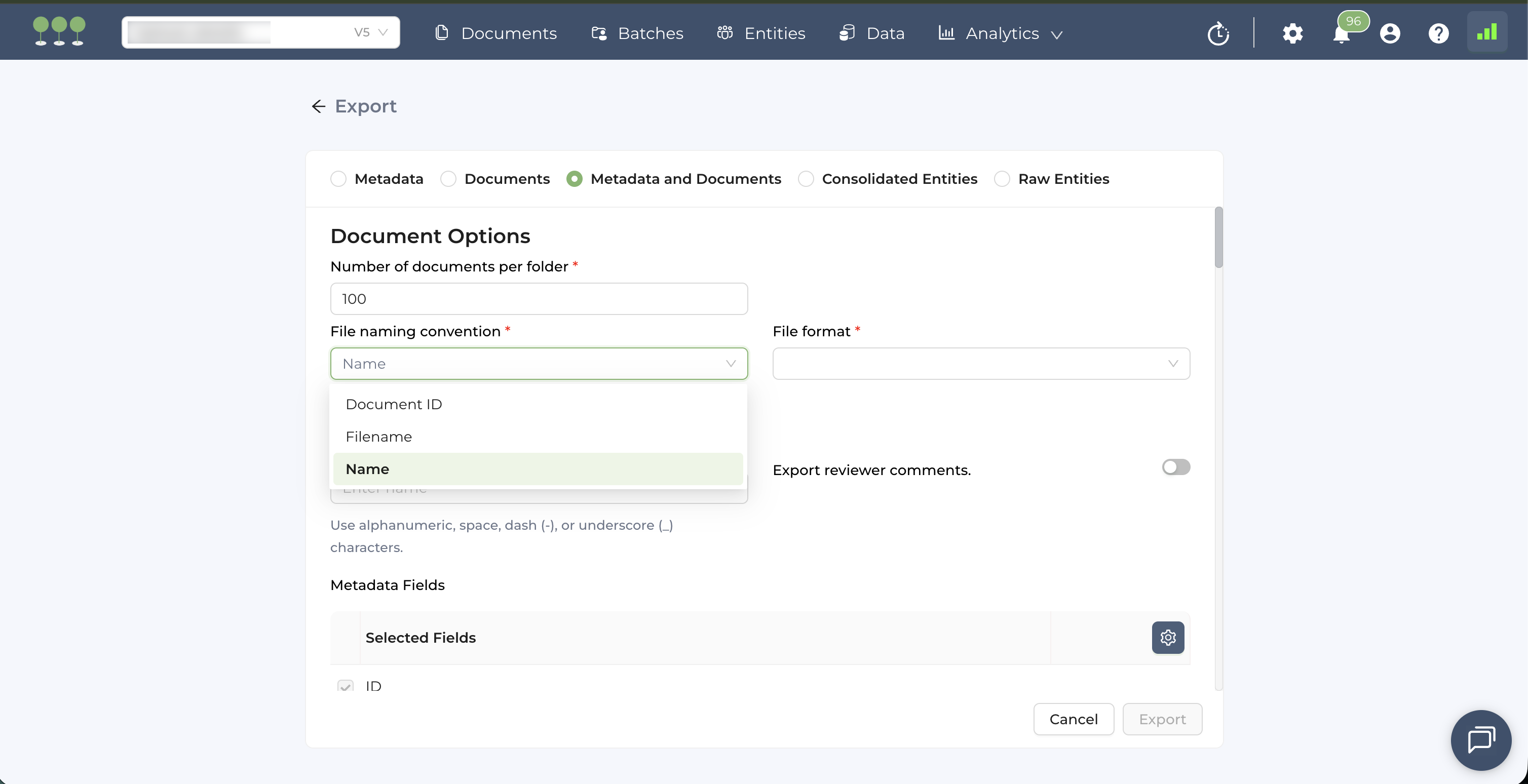Screen dimensions: 1528x784
Task: Open the settings gear in top bar
Action: tap(1292, 33)
